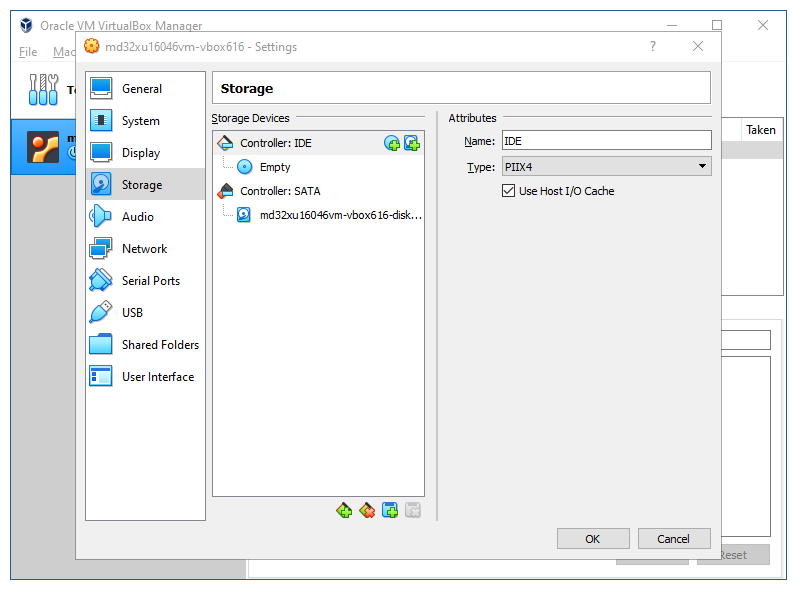This screenshot has width=800, height=600.
Task: Open the File menu in VirtualBox Manager
Action: (28, 52)
